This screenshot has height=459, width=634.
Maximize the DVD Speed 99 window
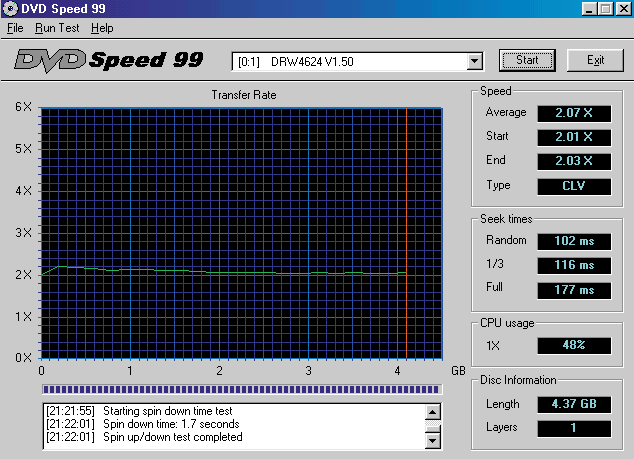pyautogui.click(x=606, y=9)
